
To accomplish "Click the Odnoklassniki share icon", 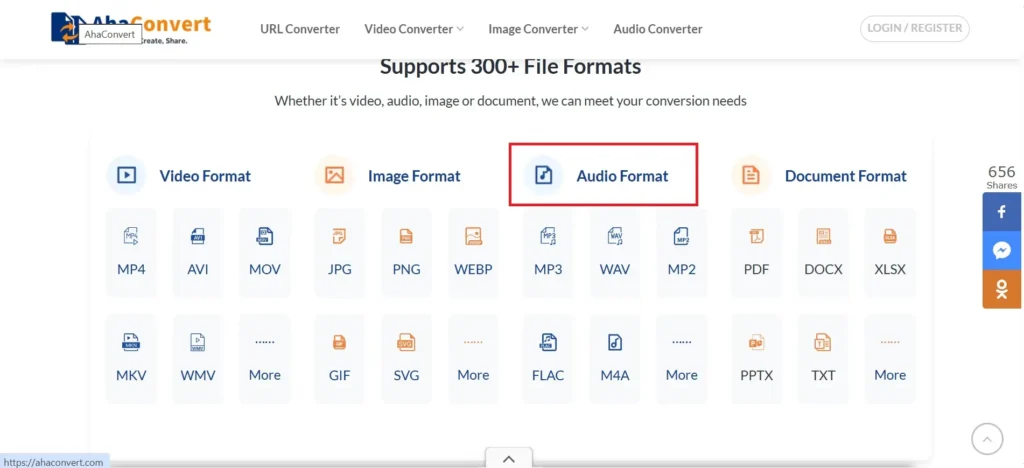I will 1002,289.
